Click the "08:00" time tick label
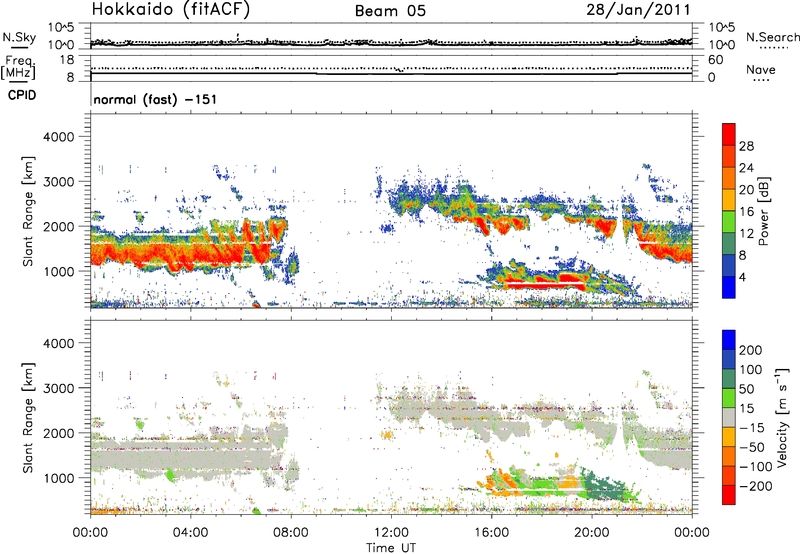The width and height of the screenshot is (800, 554). [x=291, y=533]
